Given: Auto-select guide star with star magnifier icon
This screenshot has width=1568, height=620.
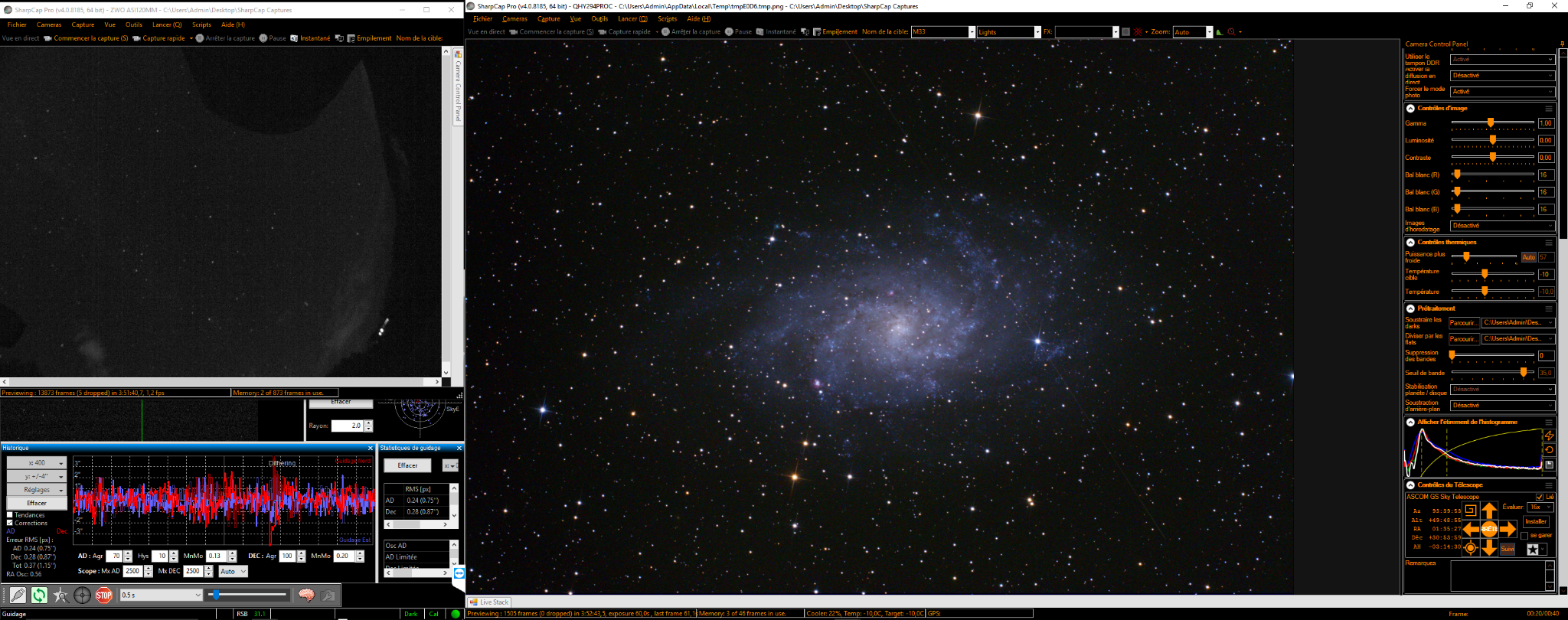Looking at the screenshot, I should pos(60,595).
